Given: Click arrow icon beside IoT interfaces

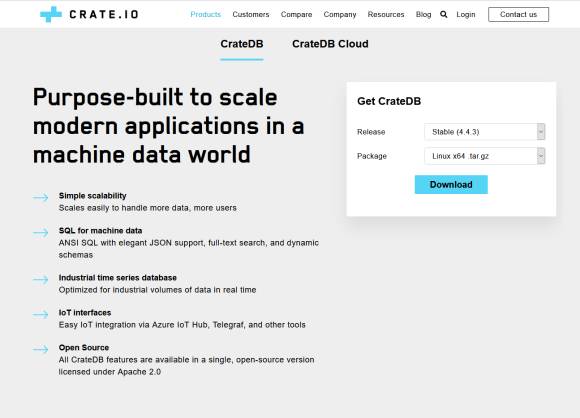Looking at the screenshot, I should pyautogui.click(x=41, y=314).
